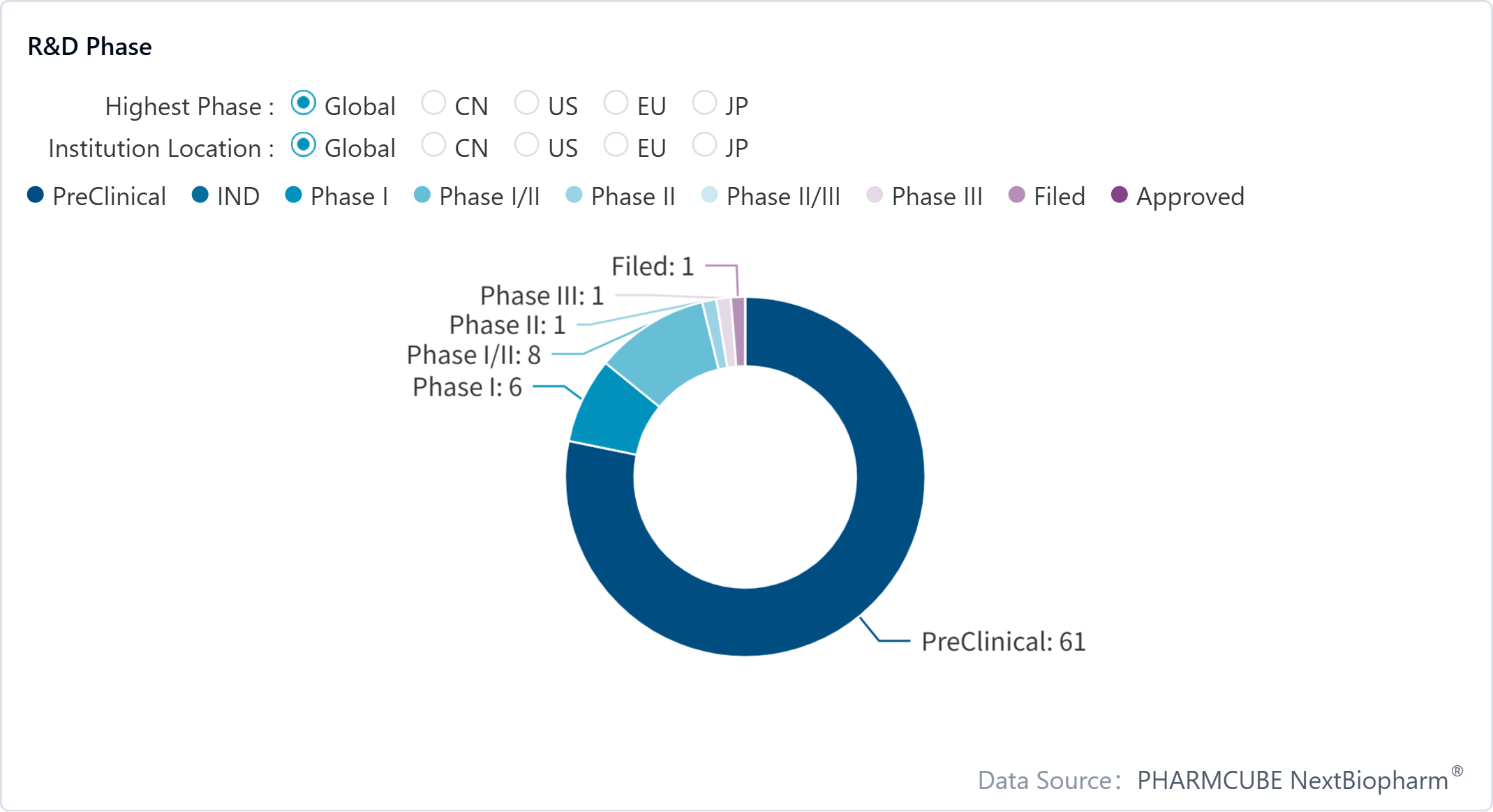Set Highest Phase to EU

[616, 103]
